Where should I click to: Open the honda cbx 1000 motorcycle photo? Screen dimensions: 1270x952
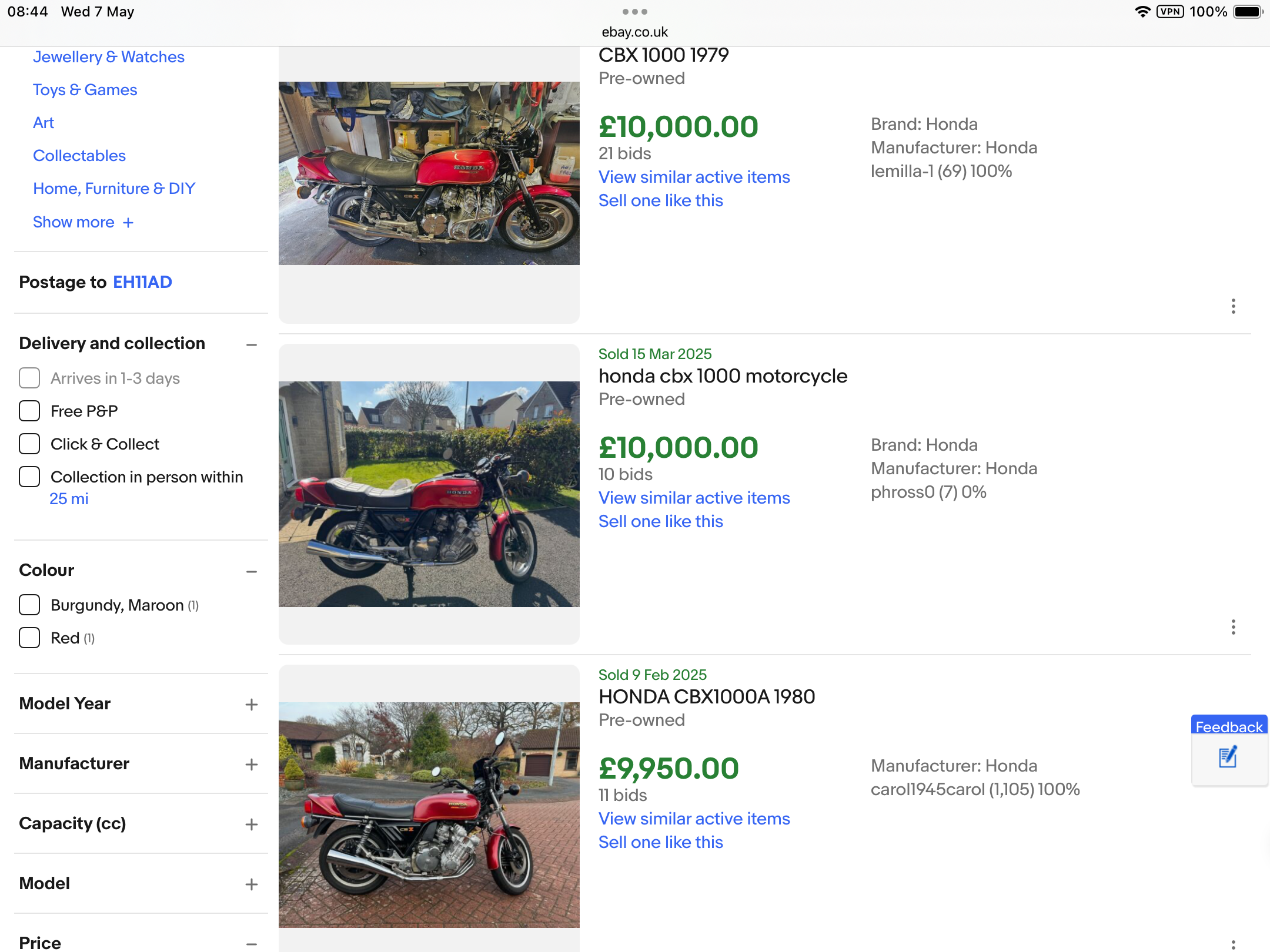429,494
